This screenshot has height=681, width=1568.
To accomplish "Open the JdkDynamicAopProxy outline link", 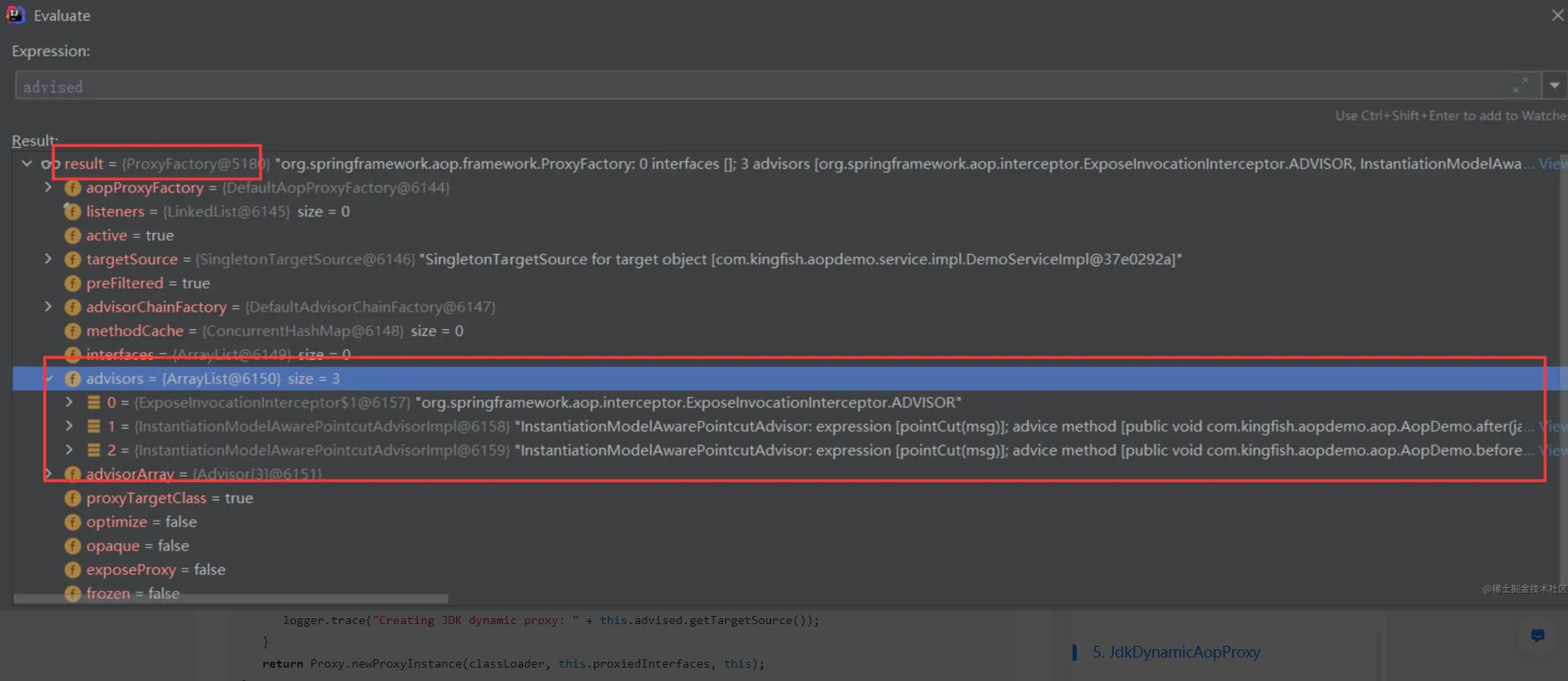I will pyautogui.click(x=1175, y=652).
